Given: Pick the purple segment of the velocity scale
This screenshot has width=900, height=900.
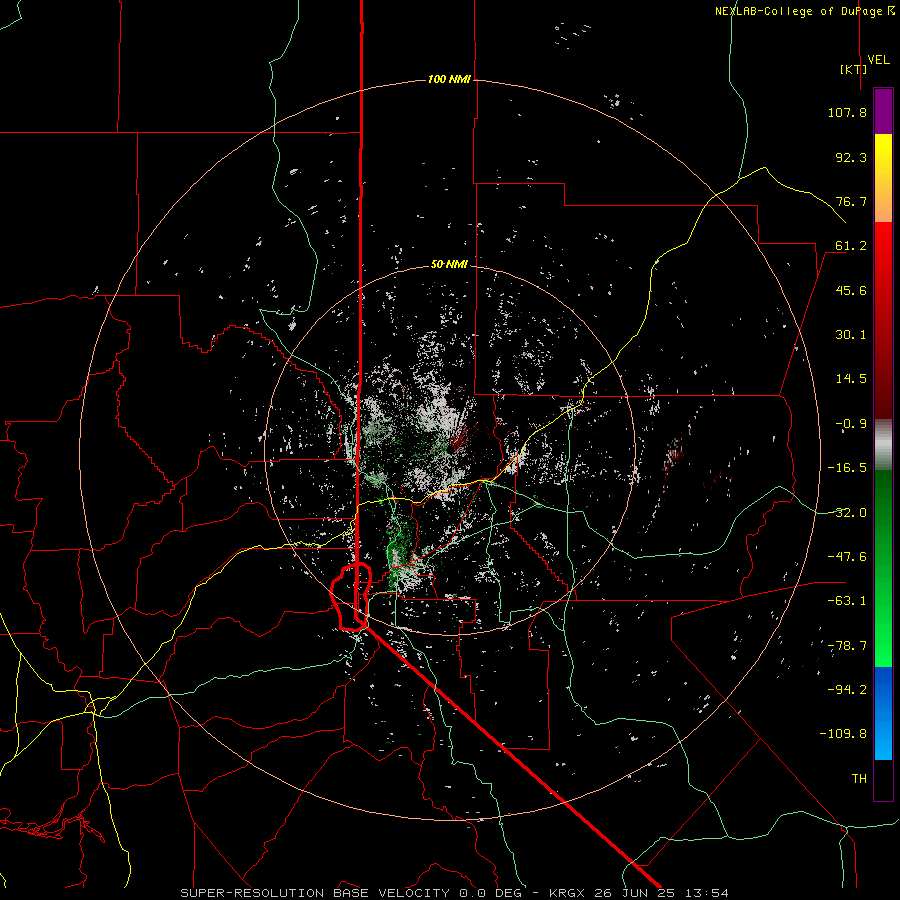Looking at the screenshot, I should coord(883,111).
